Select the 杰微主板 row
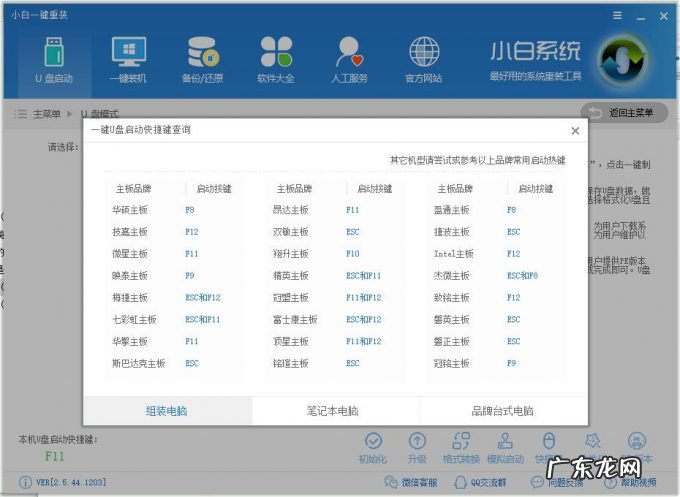 [496, 275]
